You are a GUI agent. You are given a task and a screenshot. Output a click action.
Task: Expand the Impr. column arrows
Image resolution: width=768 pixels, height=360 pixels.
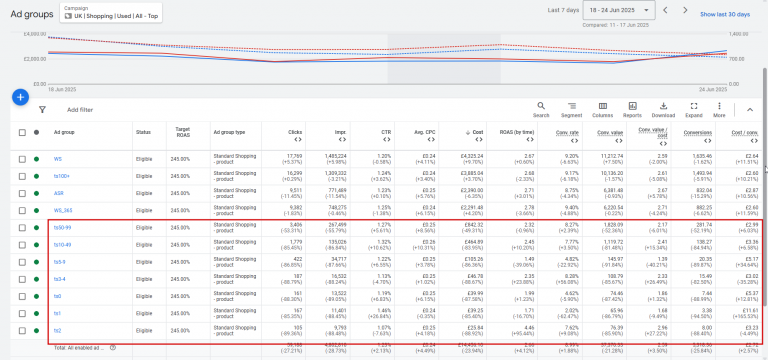pyautogui.click(x=342, y=140)
